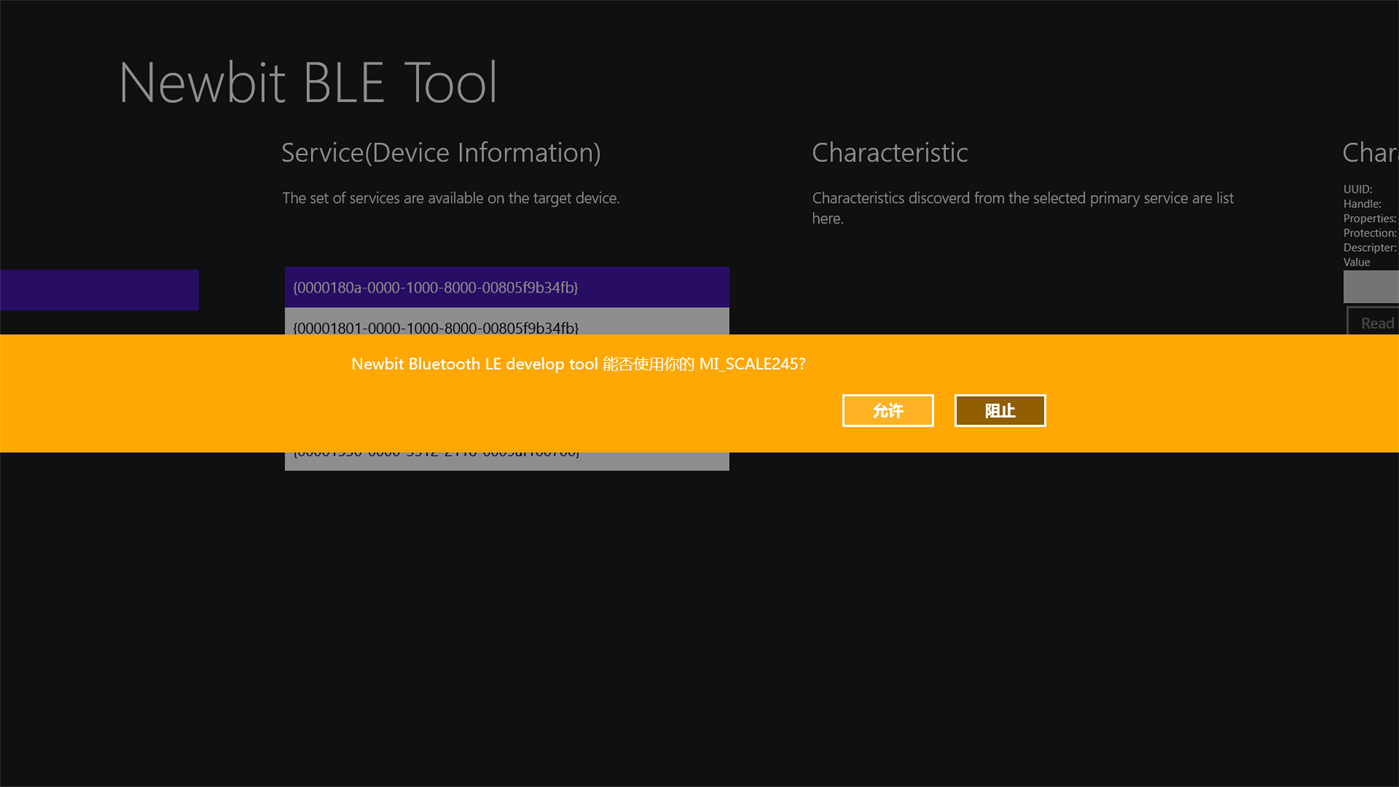
Task: Click the Descripter: label
Action: click(1369, 246)
